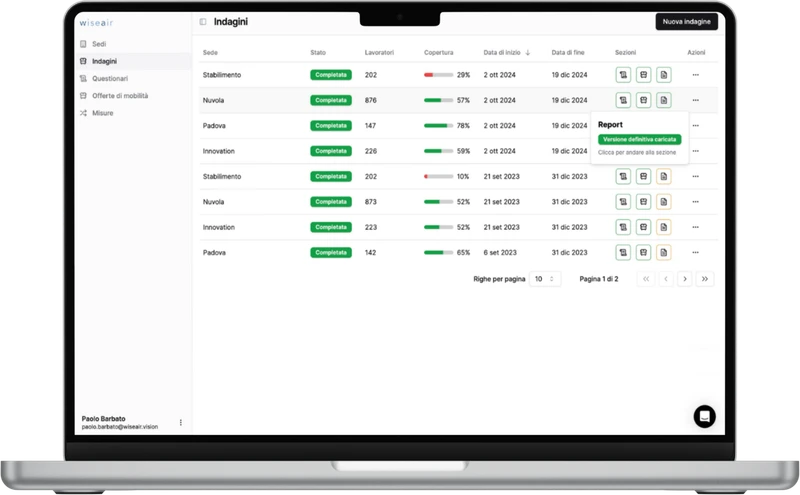This screenshot has height=495, width=800.
Task: Open actions menu for Innovation 59% row
Action: pos(695,151)
